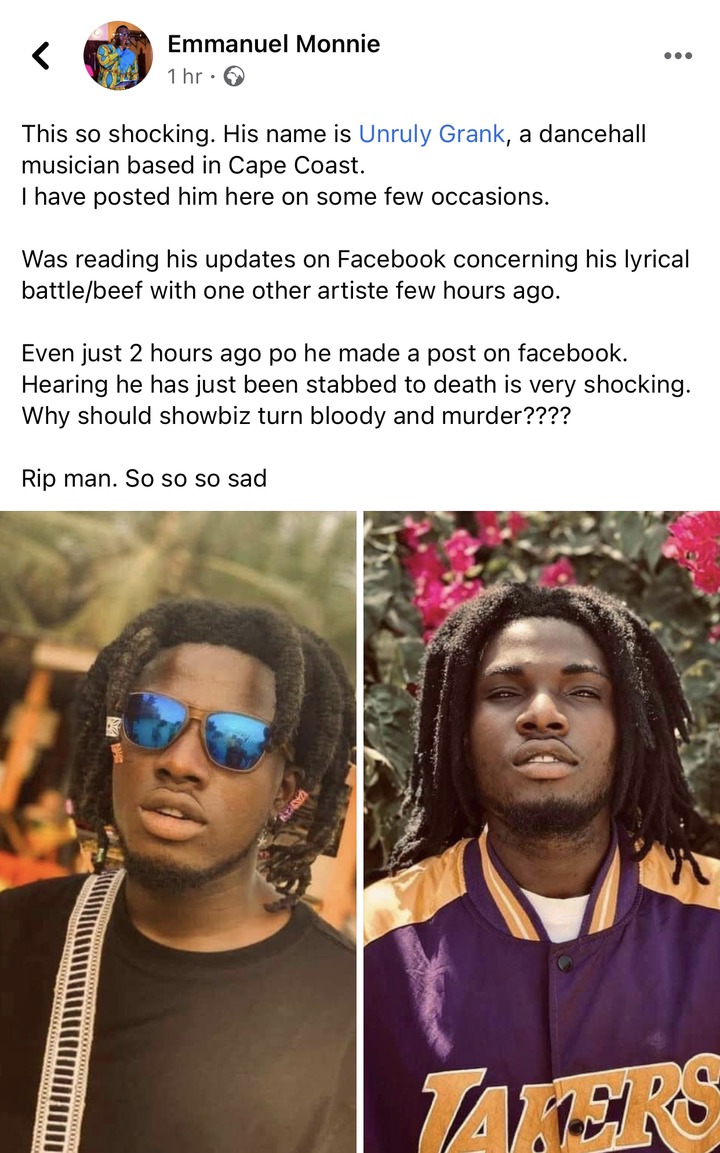Image resolution: width=720 pixels, height=1153 pixels.
Task: Tap the blue mirrored sunglasses in photo
Action: tap(197, 730)
